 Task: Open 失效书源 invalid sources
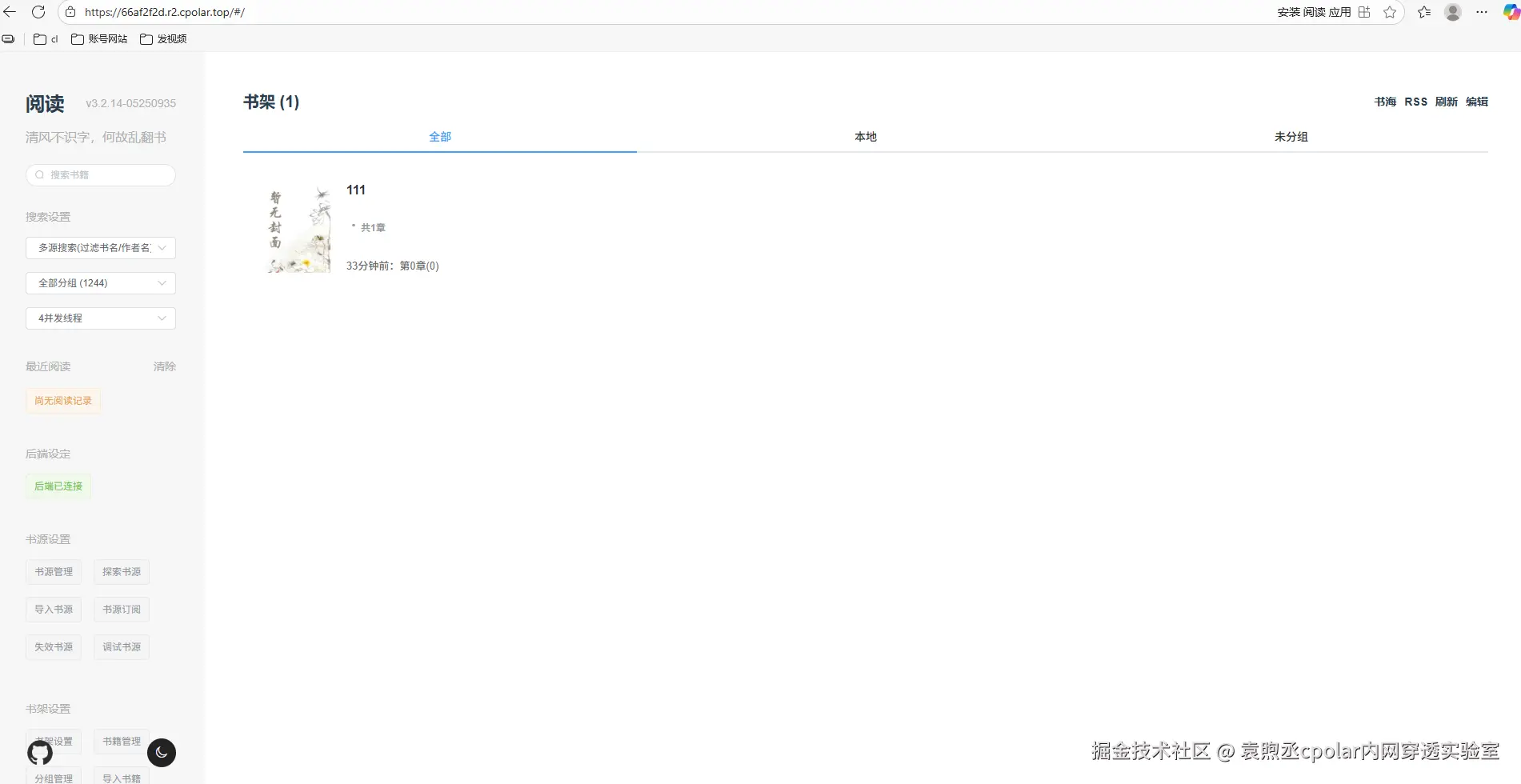54,647
